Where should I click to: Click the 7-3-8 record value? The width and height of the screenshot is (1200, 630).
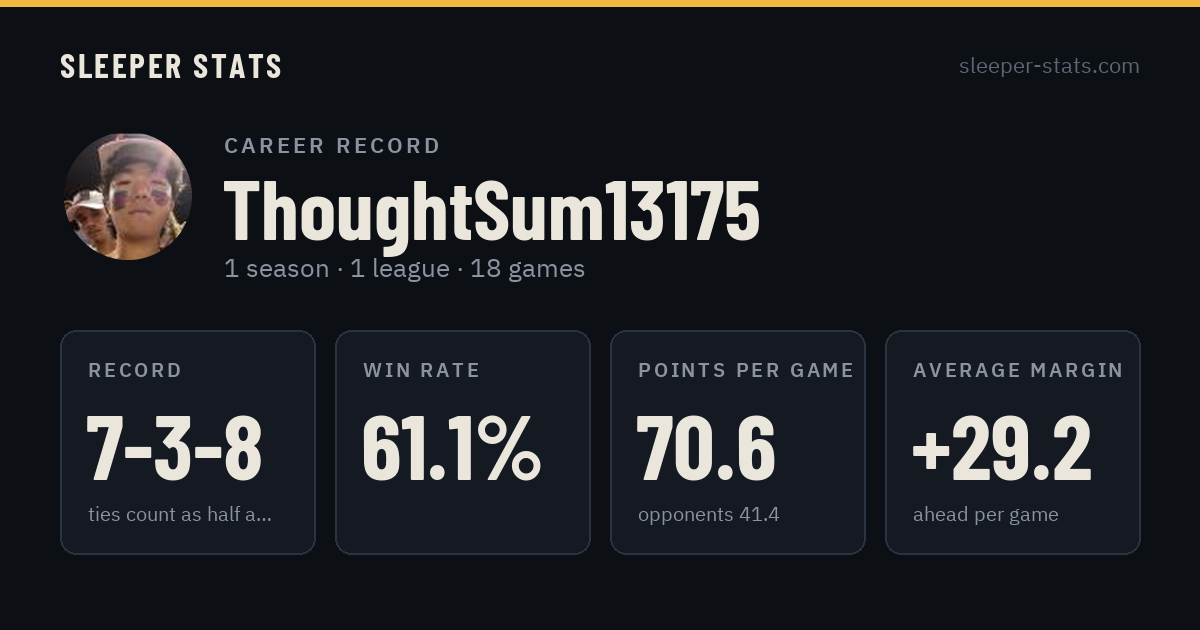pyautogui.click(x=175, y=447)
